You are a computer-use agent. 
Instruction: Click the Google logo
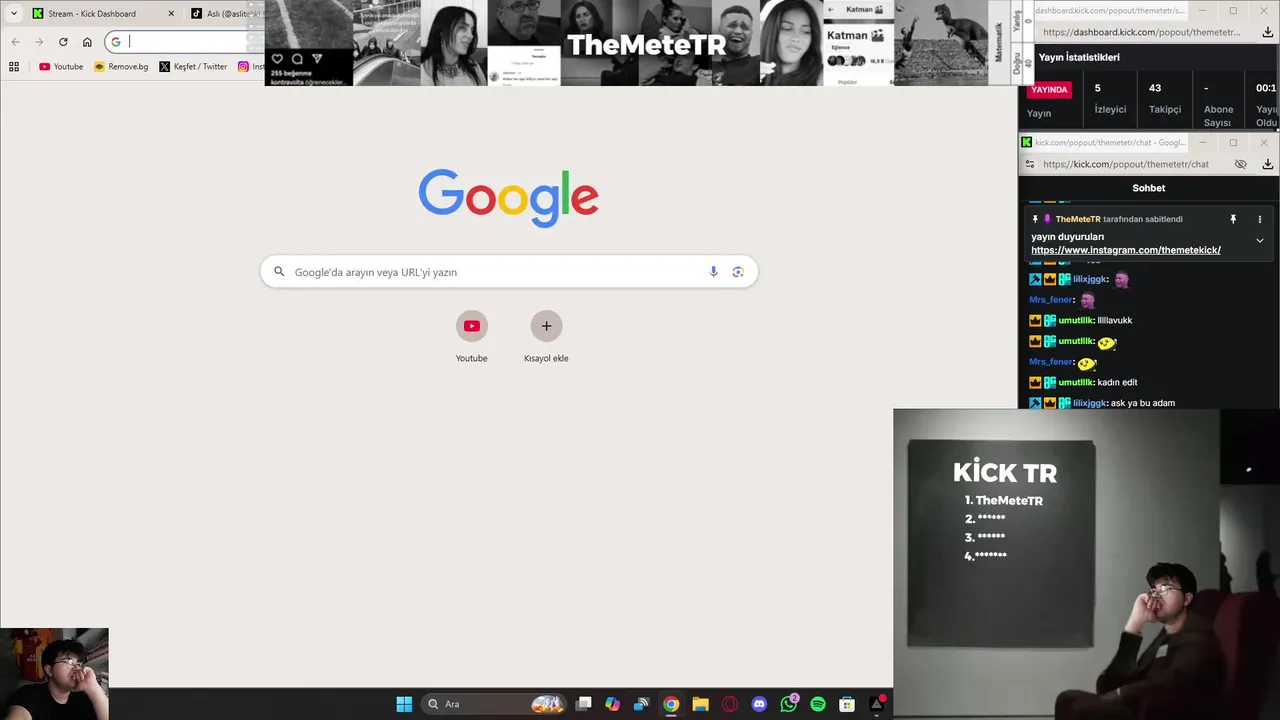(509, 198)
